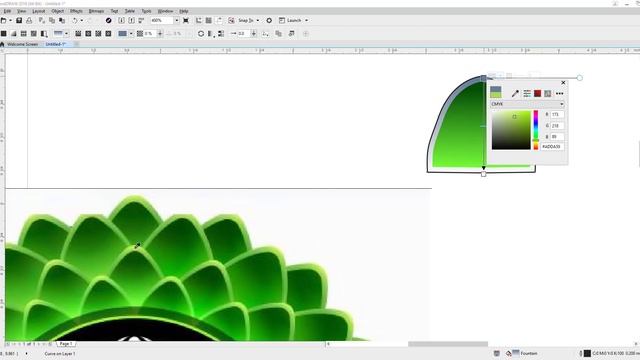Open the fountain fill mirror/repeat flyout
Image resolution: width=640 pixels, height=360 pixels.
[x=211, y=33]
